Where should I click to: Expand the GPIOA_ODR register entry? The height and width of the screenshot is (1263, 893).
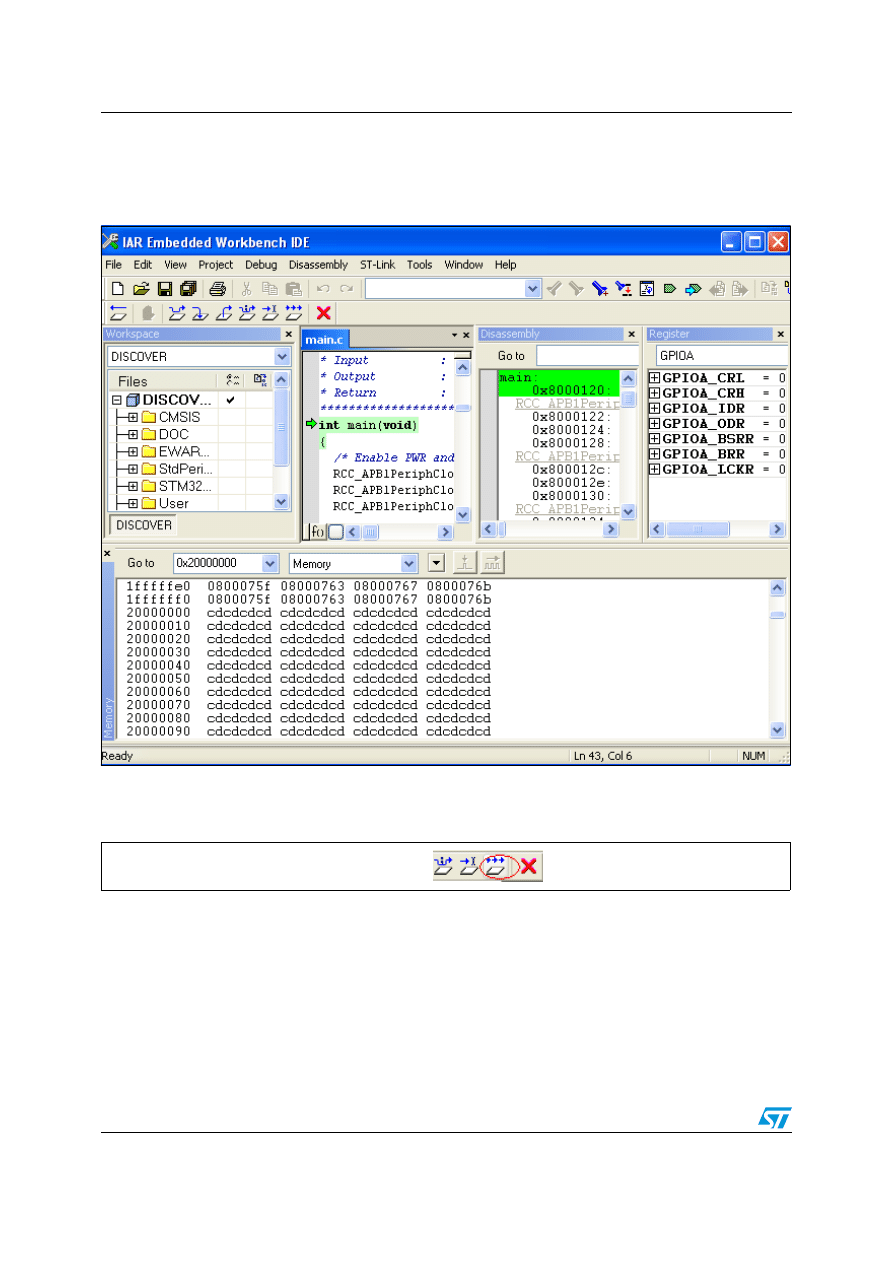pyautogui.click(x=652, y=423)
